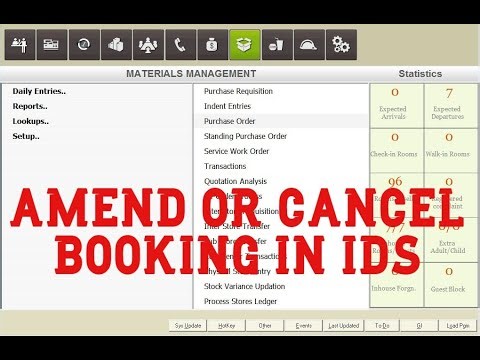Expand the Setup menu
This screenshot has width=480, height=360.
(26, 136)
